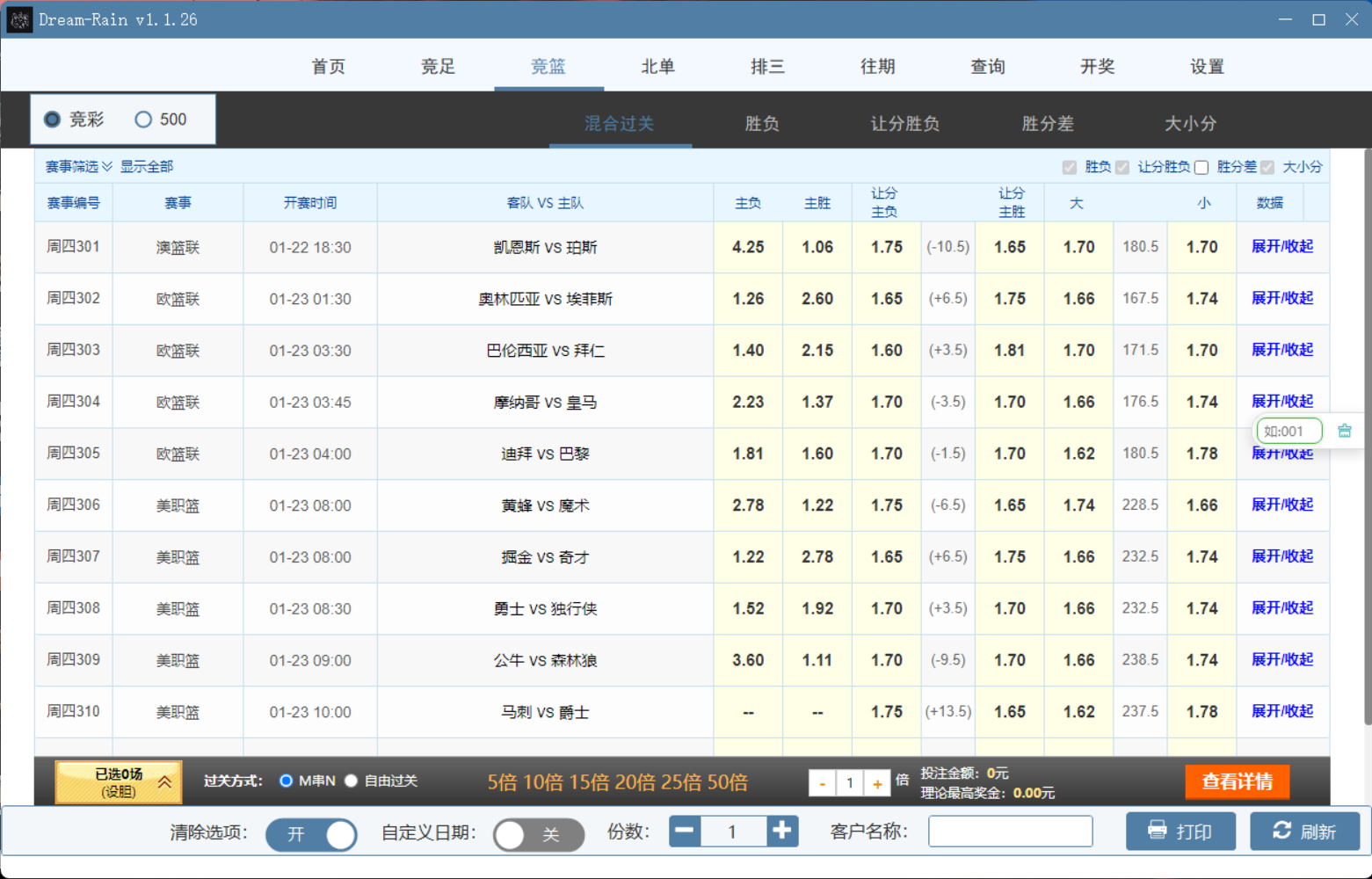Switch to the 竞足 tab
The image size is (1372, 879).
coord(438,67)
